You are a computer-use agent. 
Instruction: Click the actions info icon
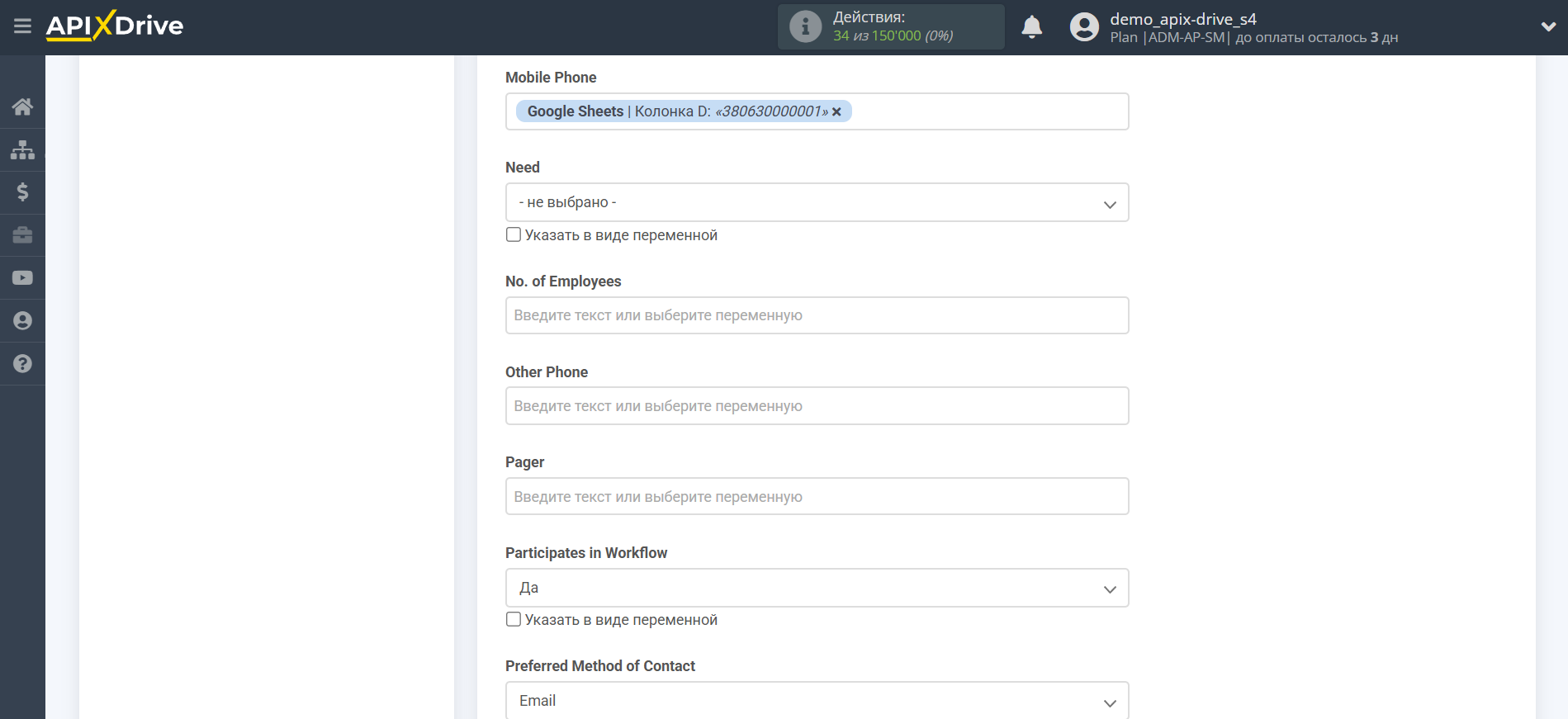pyautogui.click(x=805, y=26)
